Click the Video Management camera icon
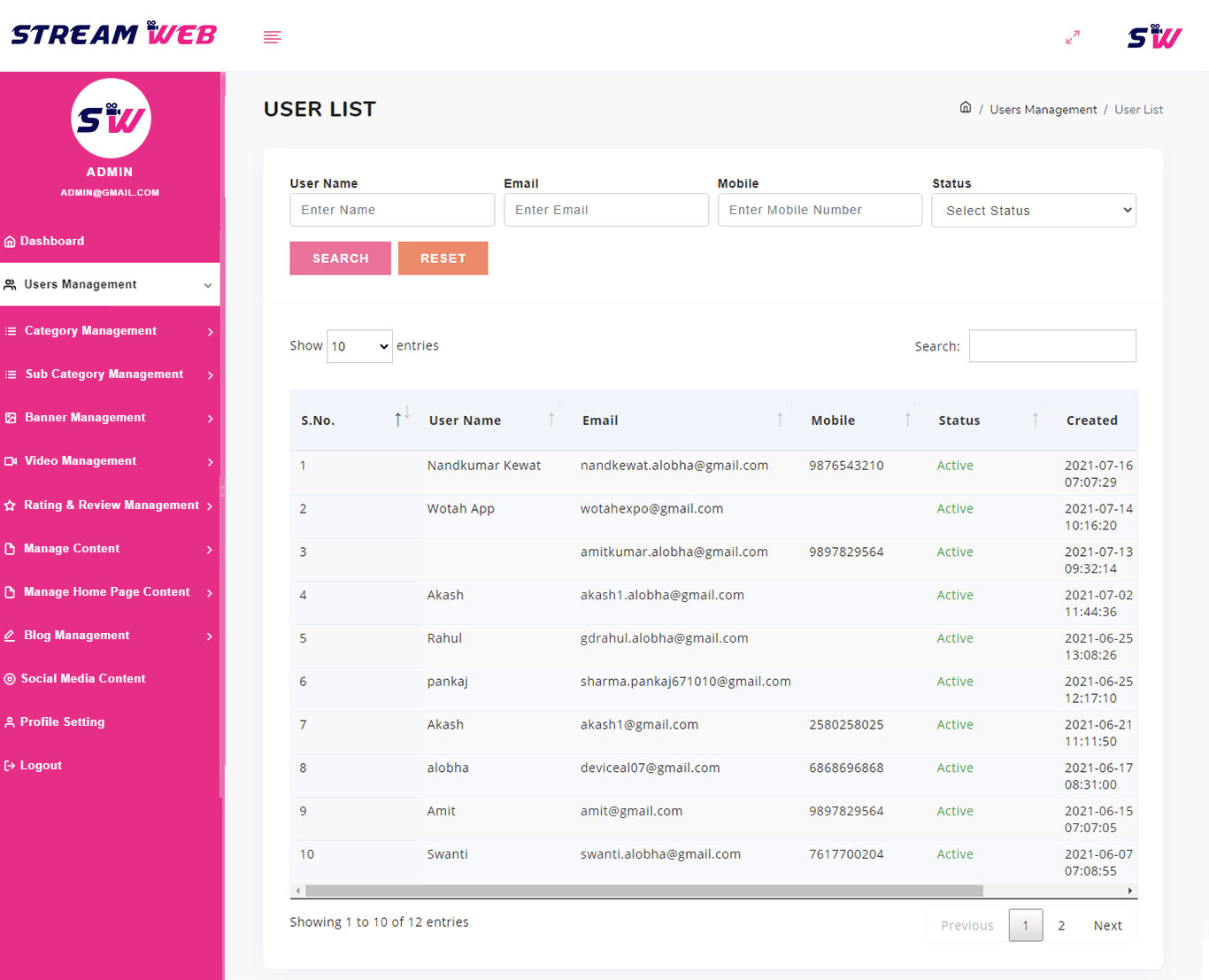This screenshot has height=980, width=1209. (11, 461)
